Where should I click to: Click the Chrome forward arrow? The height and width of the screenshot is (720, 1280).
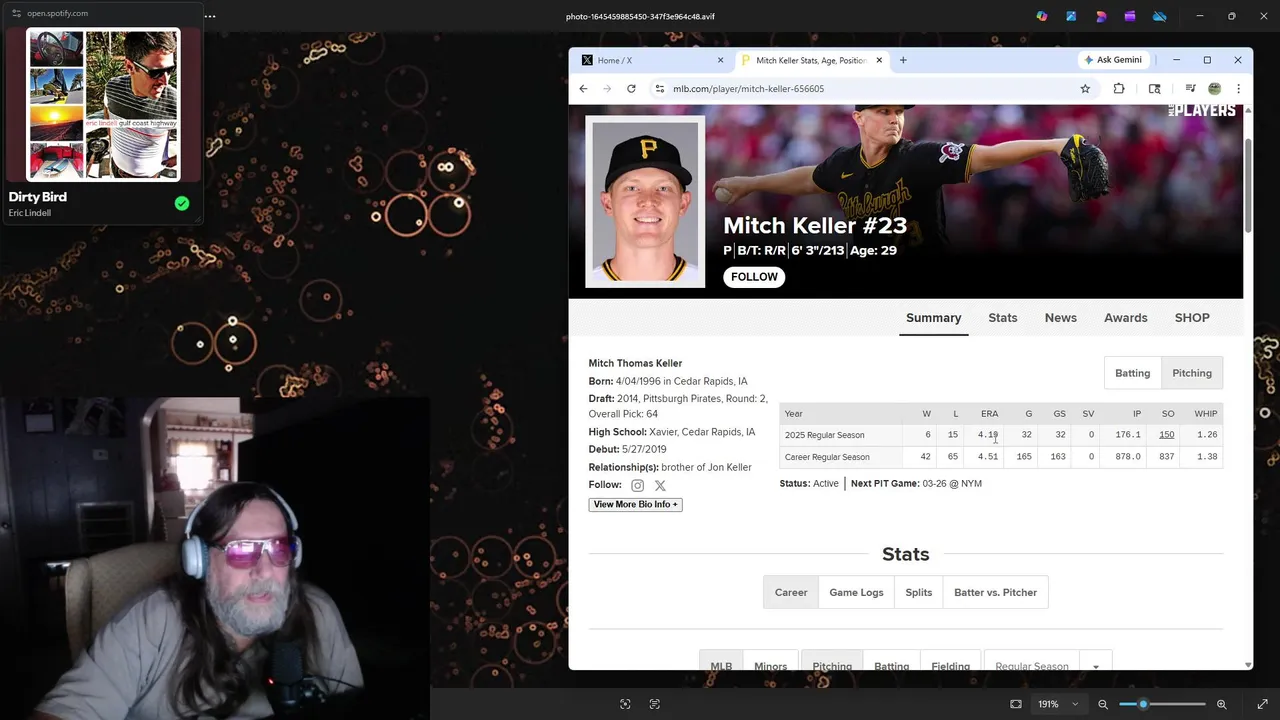[607, 88]
